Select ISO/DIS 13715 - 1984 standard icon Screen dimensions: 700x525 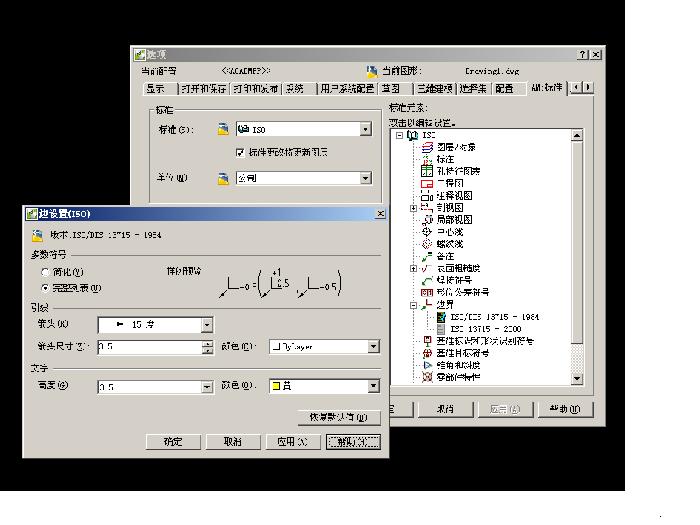point(441,317)
